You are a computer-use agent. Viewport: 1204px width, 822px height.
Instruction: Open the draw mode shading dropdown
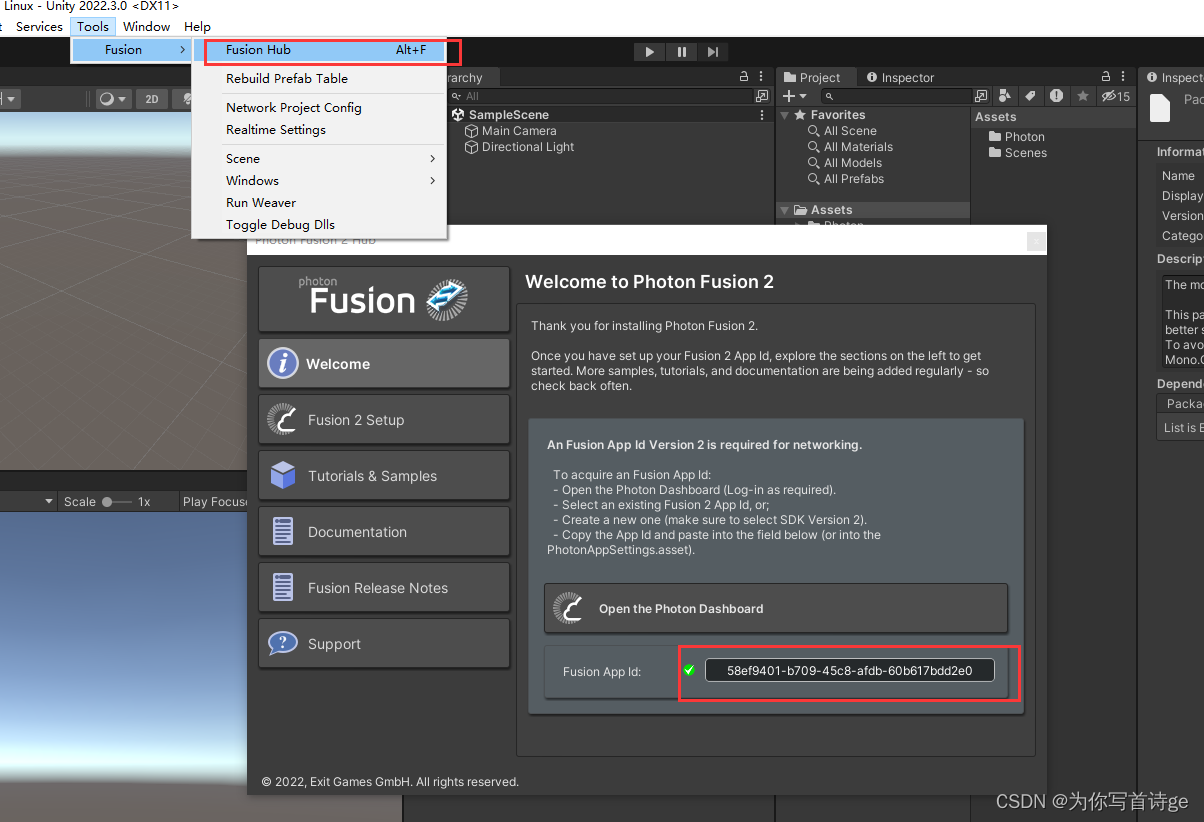click(113, 99)
